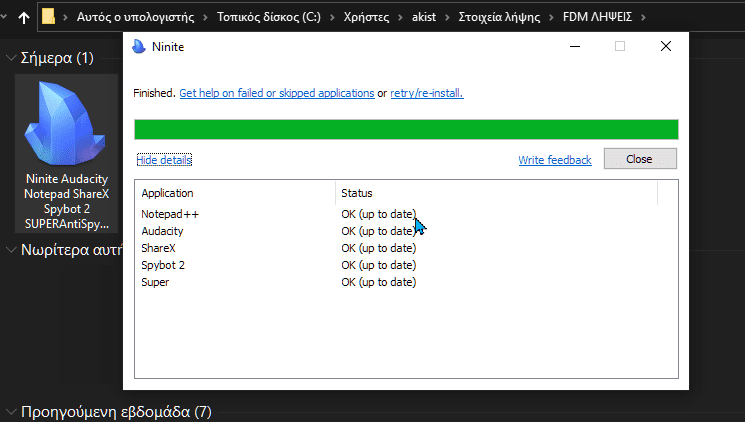Navigate to FDM ΛΗΨΕΙΣ breadcrumb
The height and width of the screenshot is (422, 745).
597,17
